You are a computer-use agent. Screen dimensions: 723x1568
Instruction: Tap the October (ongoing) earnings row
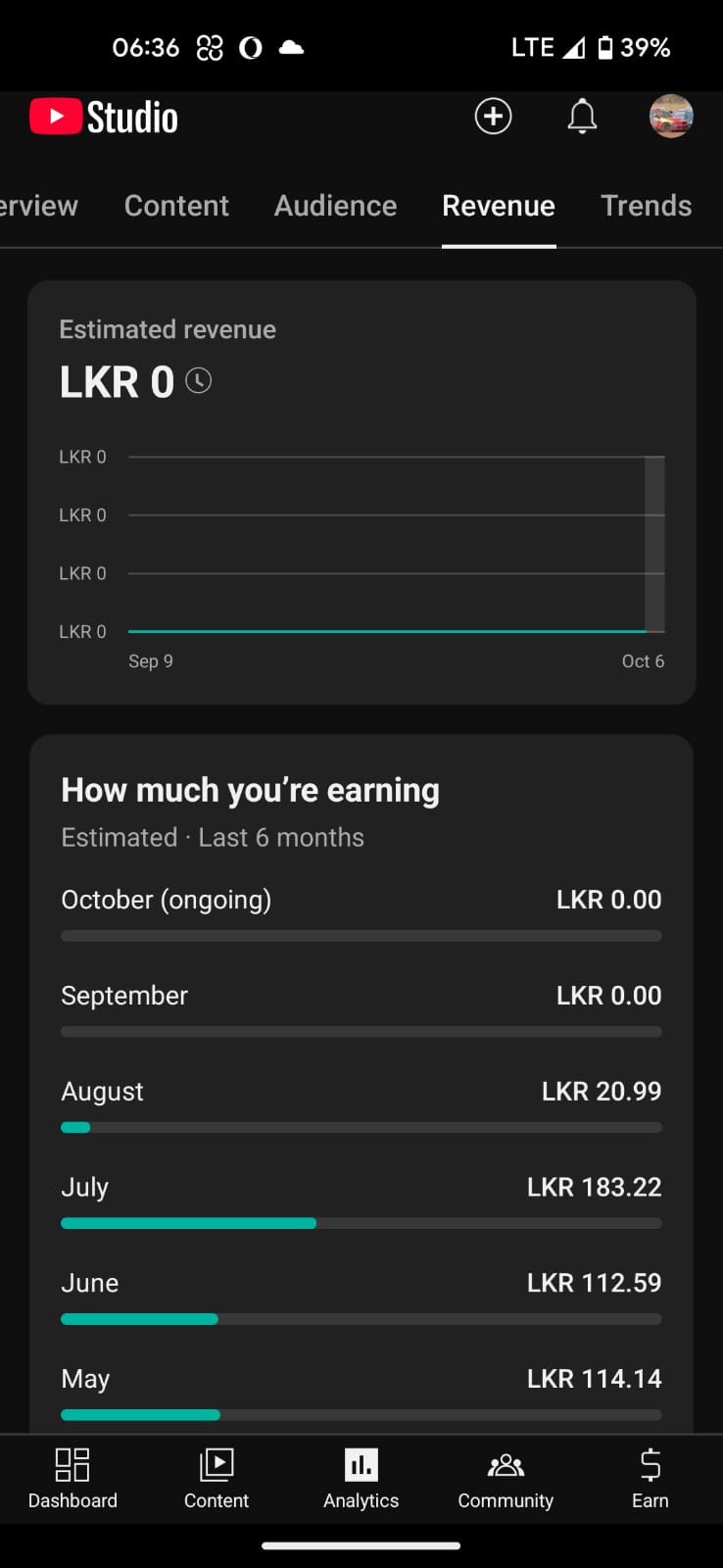coord(361,900)
